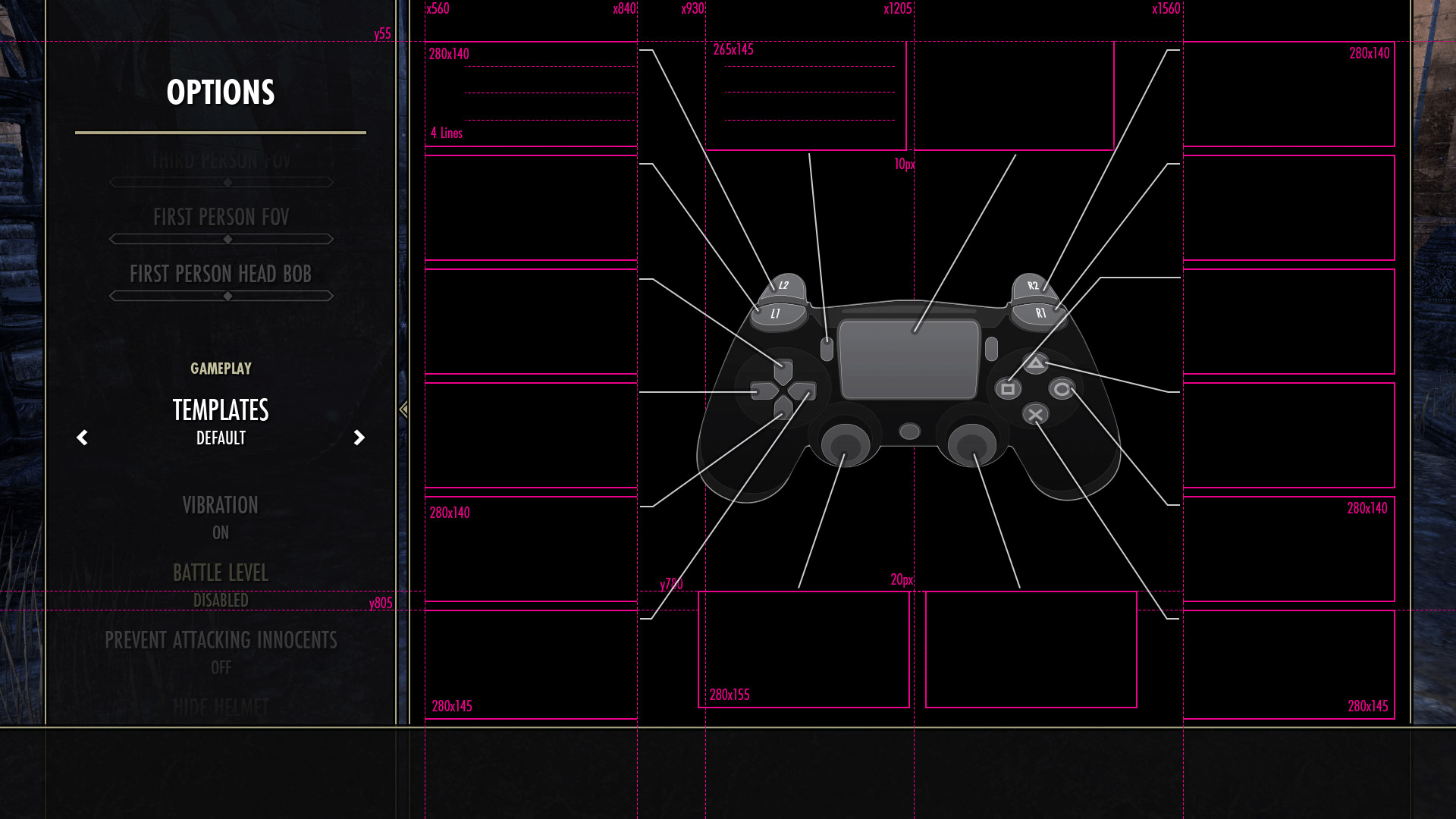Cycle Templates to previous with left arrow
This screenshot has height=819, width=1456.
coord(82,438)
